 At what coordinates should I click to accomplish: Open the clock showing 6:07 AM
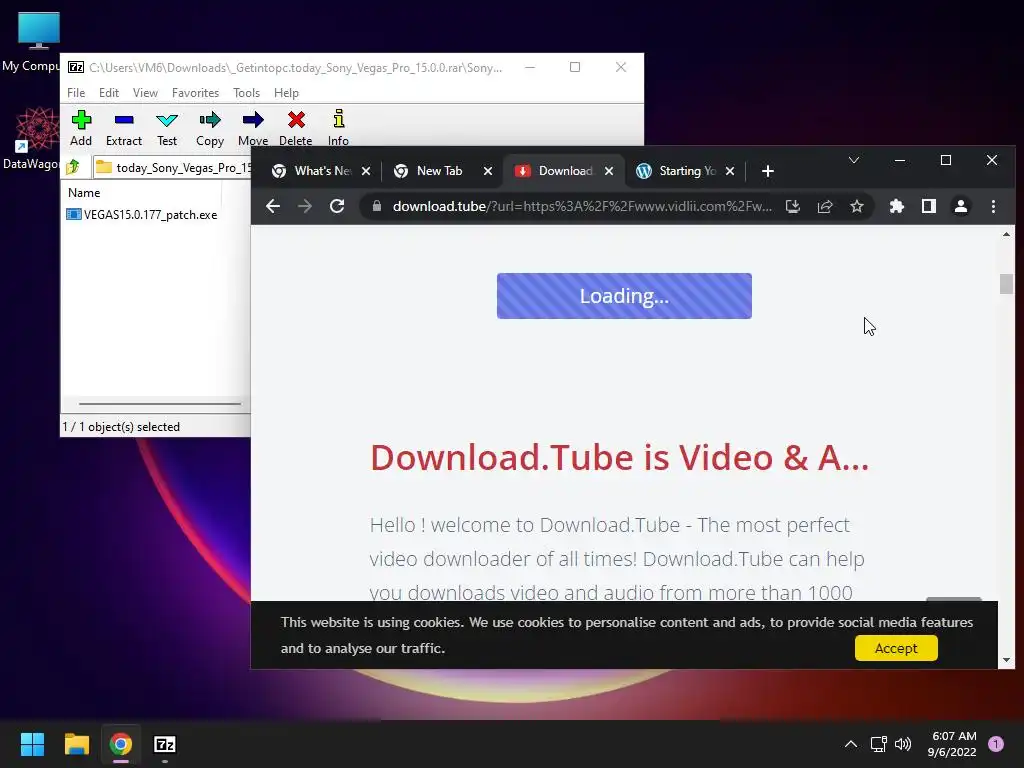pos(952,744)
